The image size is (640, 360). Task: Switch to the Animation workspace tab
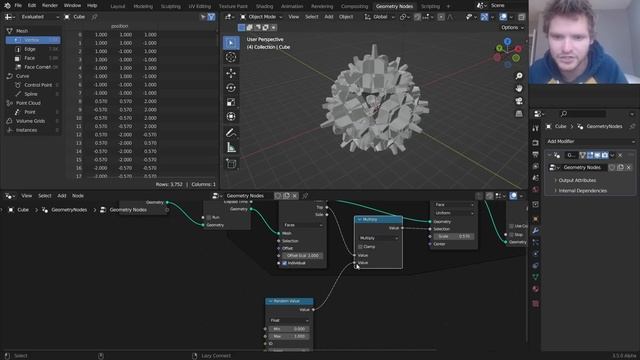(292, 6)
